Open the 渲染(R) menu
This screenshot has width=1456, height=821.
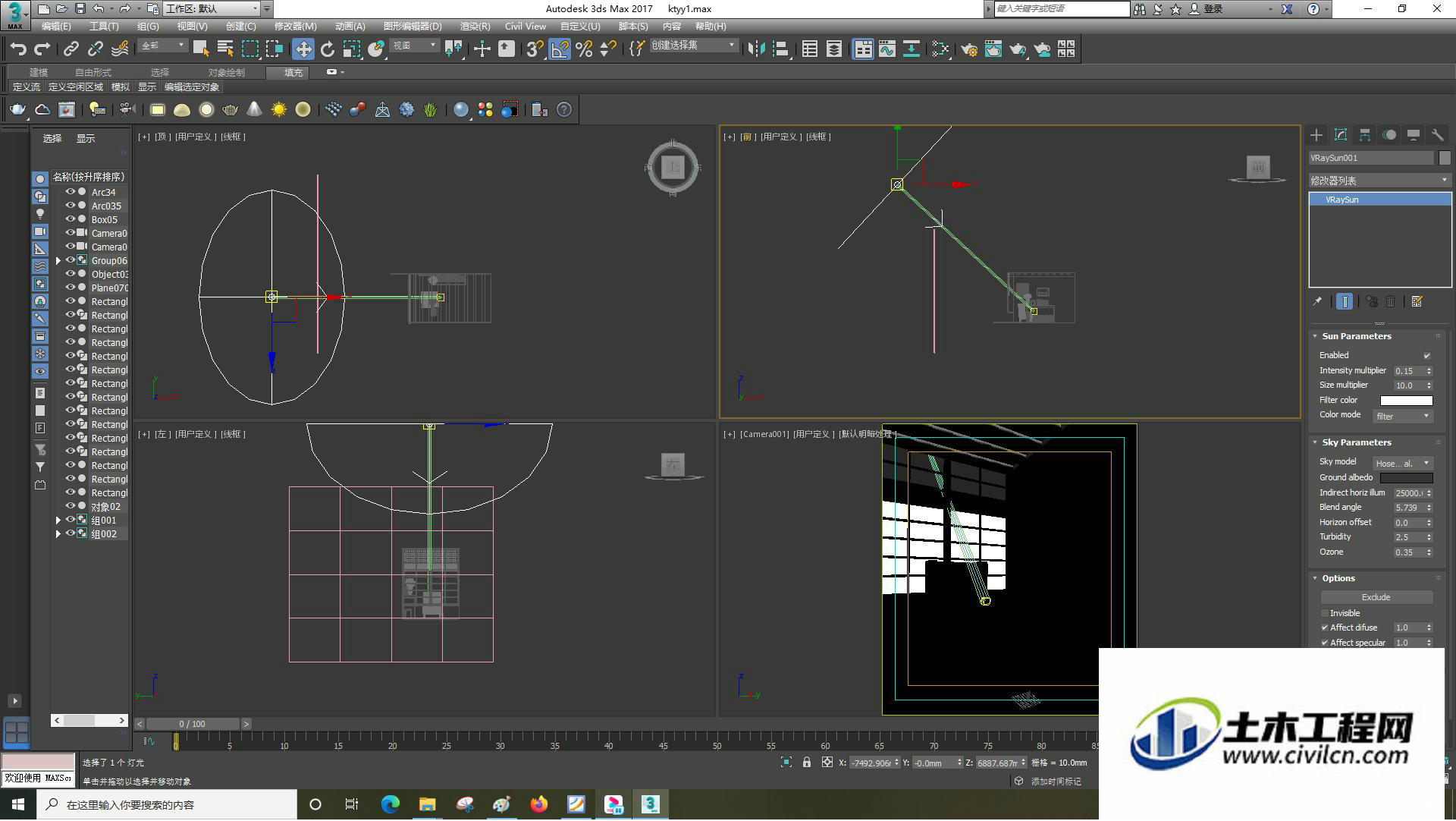[x=475, y=27]
